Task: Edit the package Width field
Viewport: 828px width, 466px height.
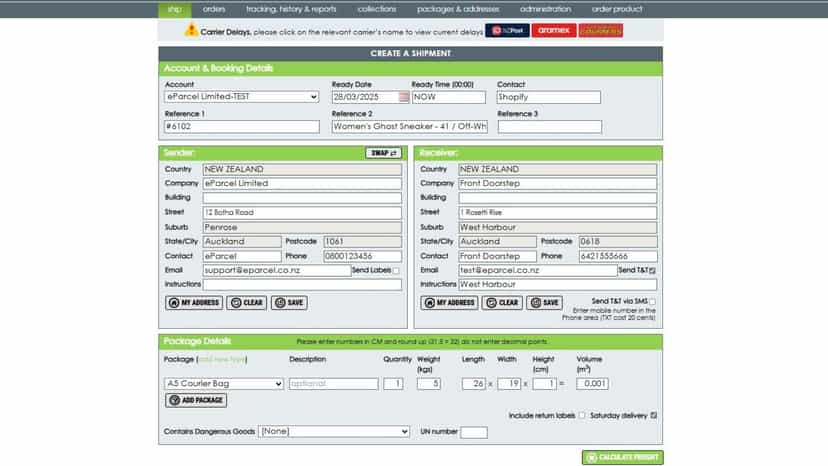Action: tap(509, 384)
